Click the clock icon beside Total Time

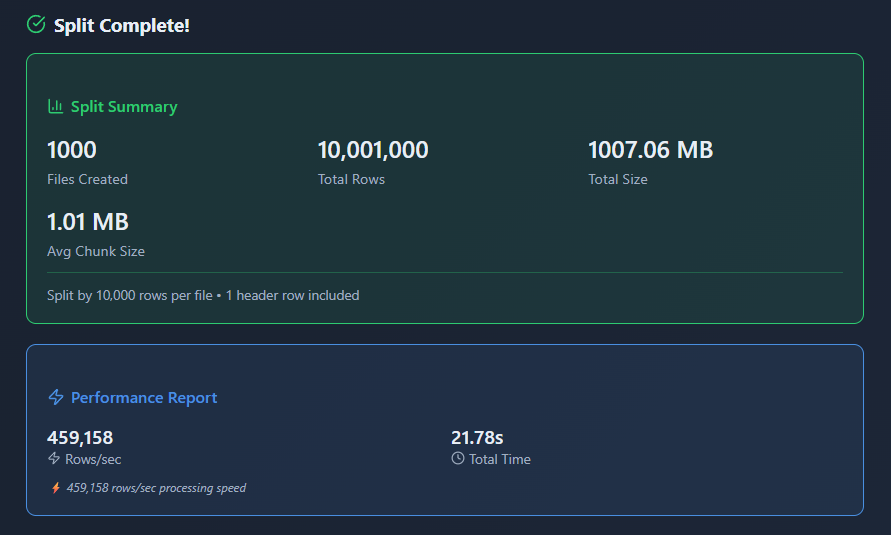click(458, 459)
